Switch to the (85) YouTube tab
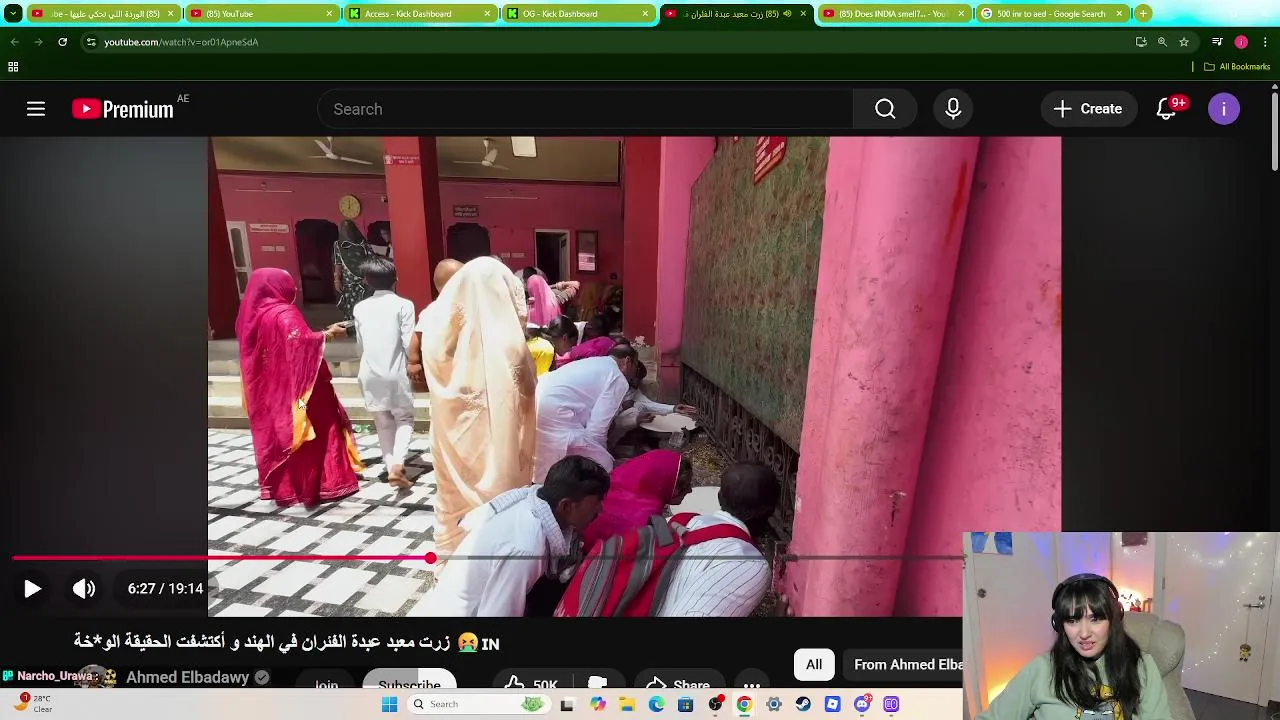The height and width of the screenshot is (720, 1280). (x=260, y=14)
